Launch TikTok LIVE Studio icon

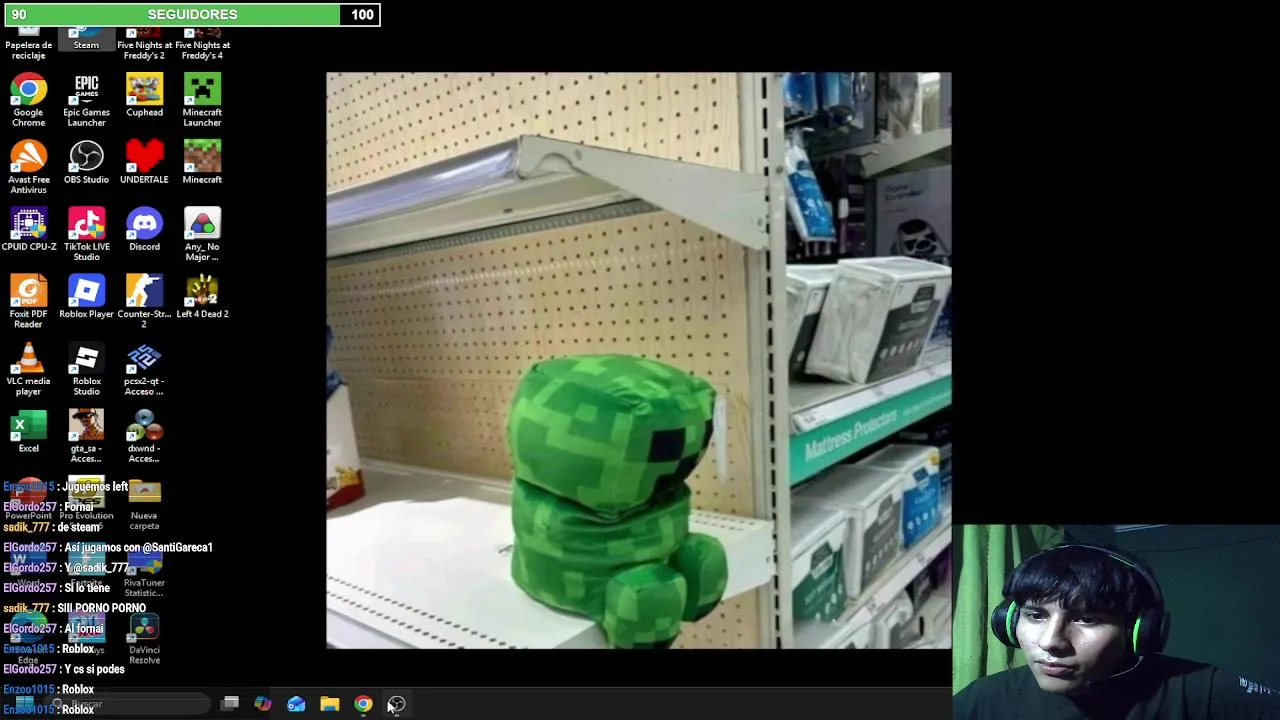[86, 234]
